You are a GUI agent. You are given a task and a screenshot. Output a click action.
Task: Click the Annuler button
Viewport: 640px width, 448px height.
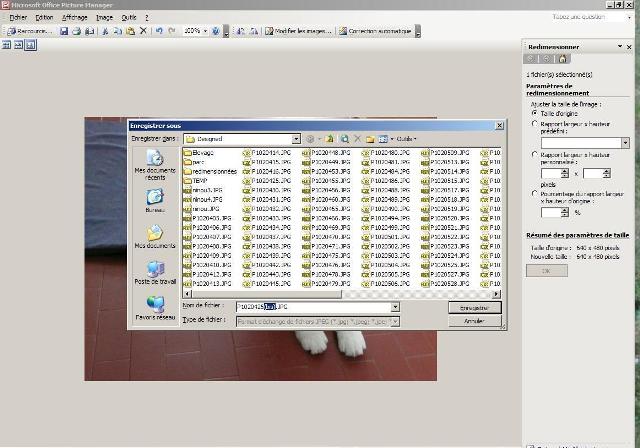click(474, 321)
